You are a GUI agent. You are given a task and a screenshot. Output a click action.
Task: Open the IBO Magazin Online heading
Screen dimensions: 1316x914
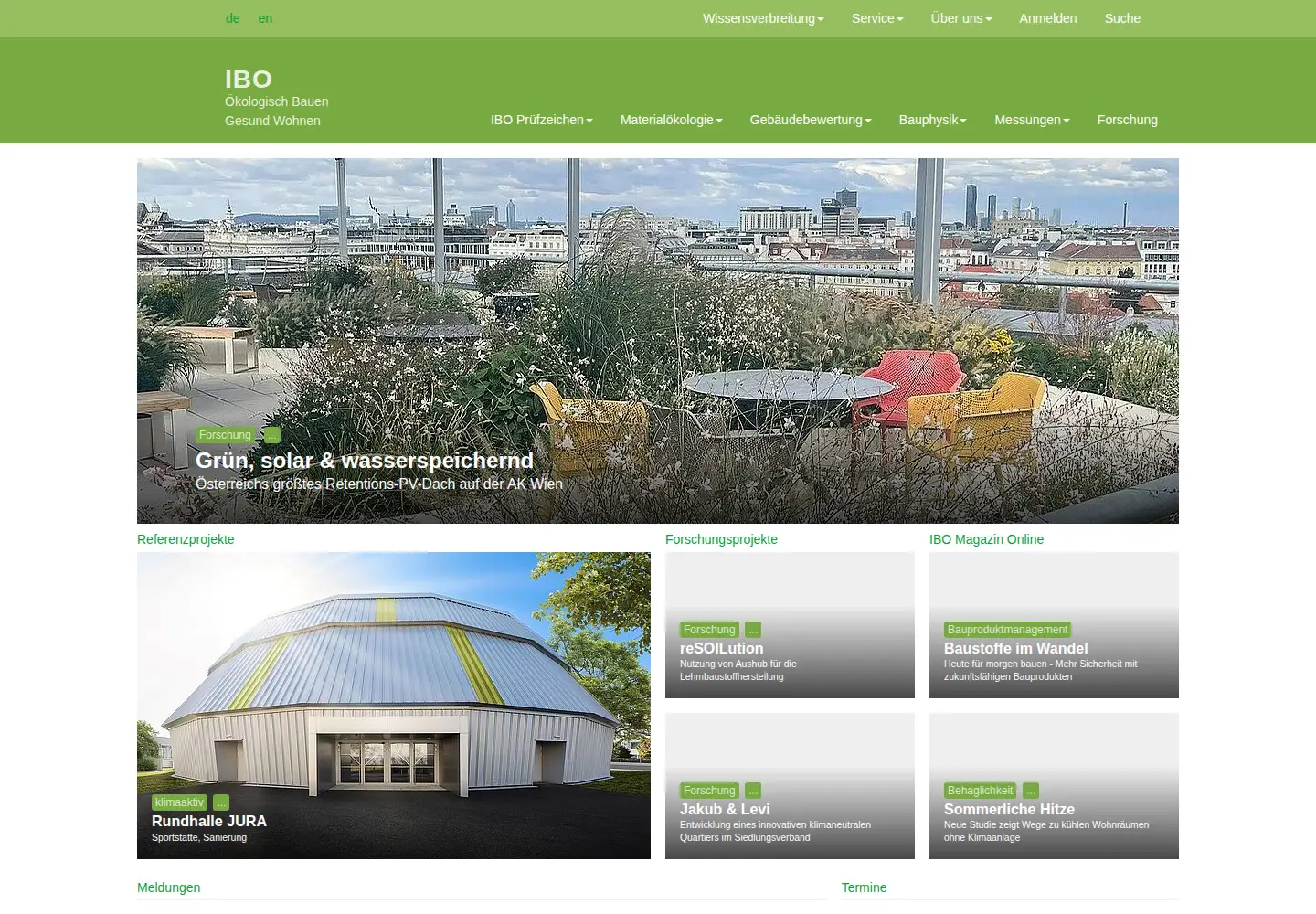[x=986, y=539]
